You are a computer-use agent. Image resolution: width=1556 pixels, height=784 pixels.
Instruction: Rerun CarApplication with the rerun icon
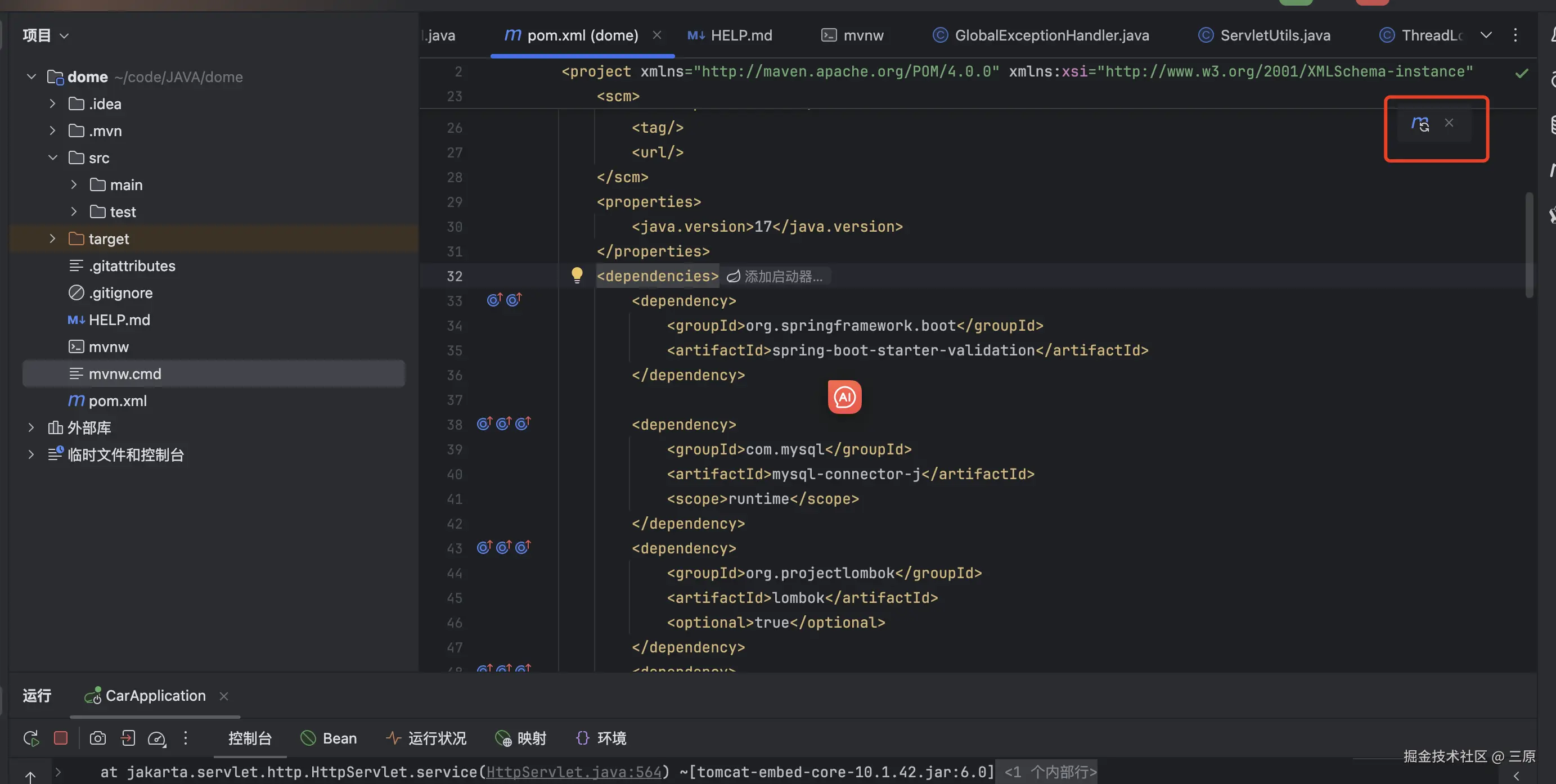pos(31,738)
